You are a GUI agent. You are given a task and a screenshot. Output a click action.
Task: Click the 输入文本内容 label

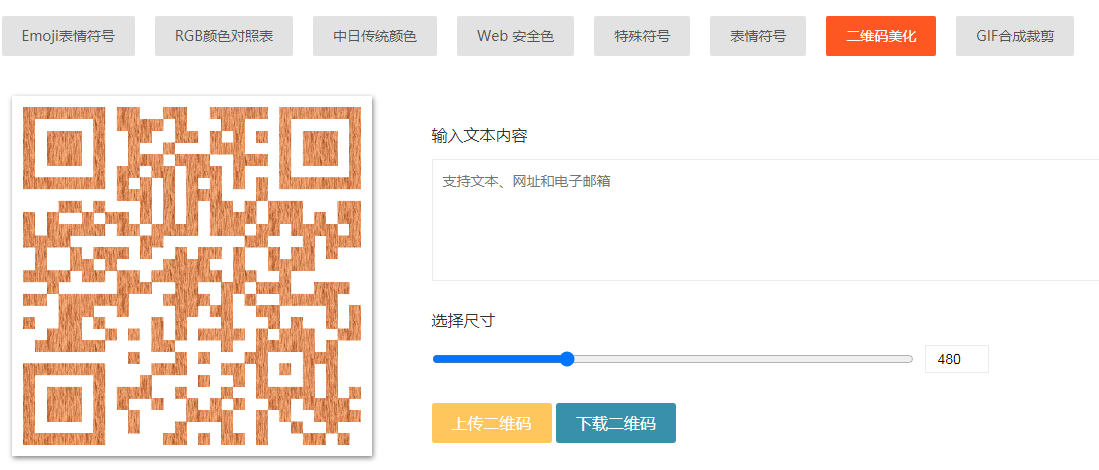(x=479, y=136)
